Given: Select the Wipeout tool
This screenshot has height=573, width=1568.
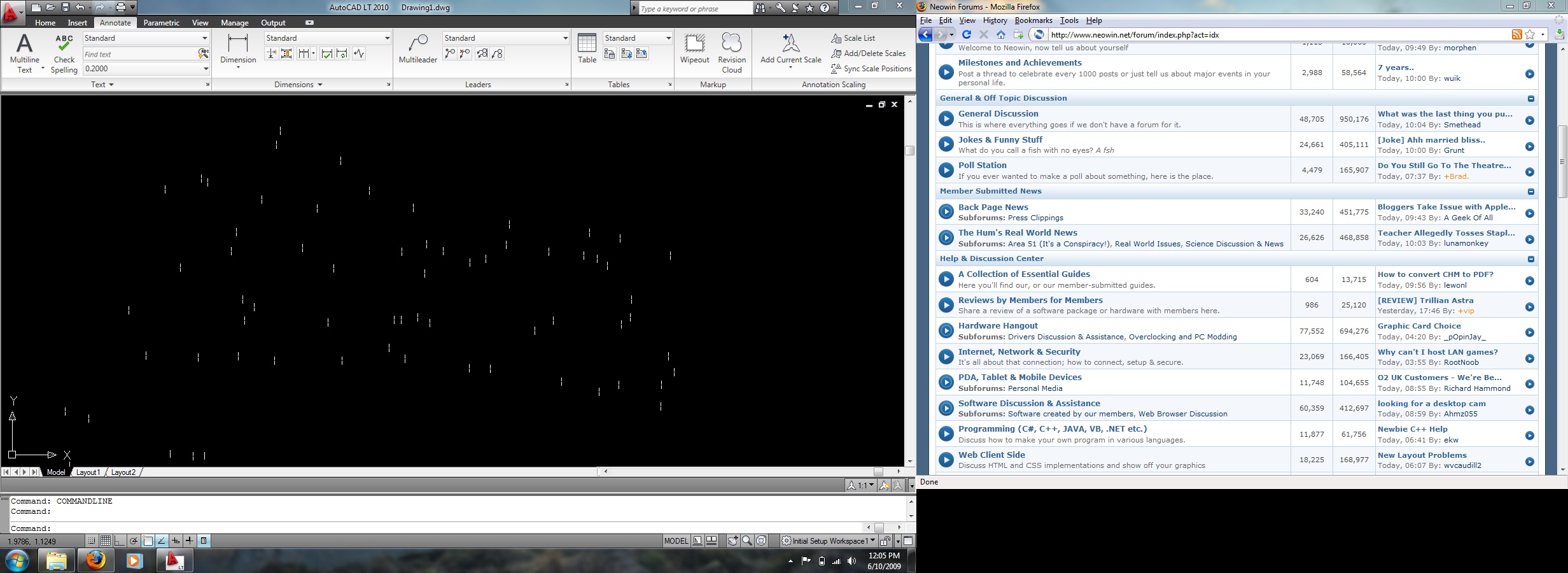Looking at the screenshot, I should [x=694, y=48].
